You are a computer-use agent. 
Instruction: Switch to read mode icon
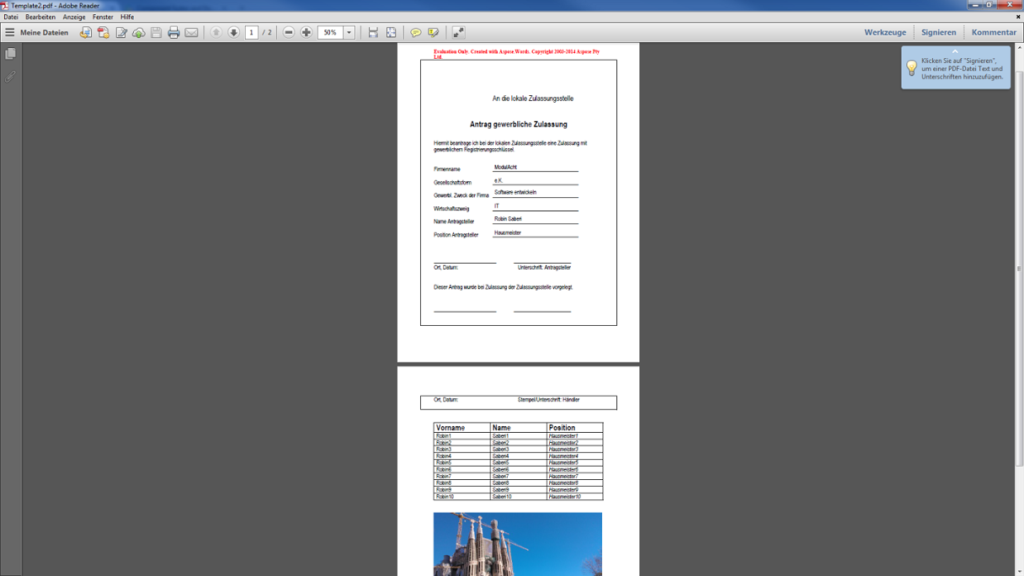click(x=458, y=32)
